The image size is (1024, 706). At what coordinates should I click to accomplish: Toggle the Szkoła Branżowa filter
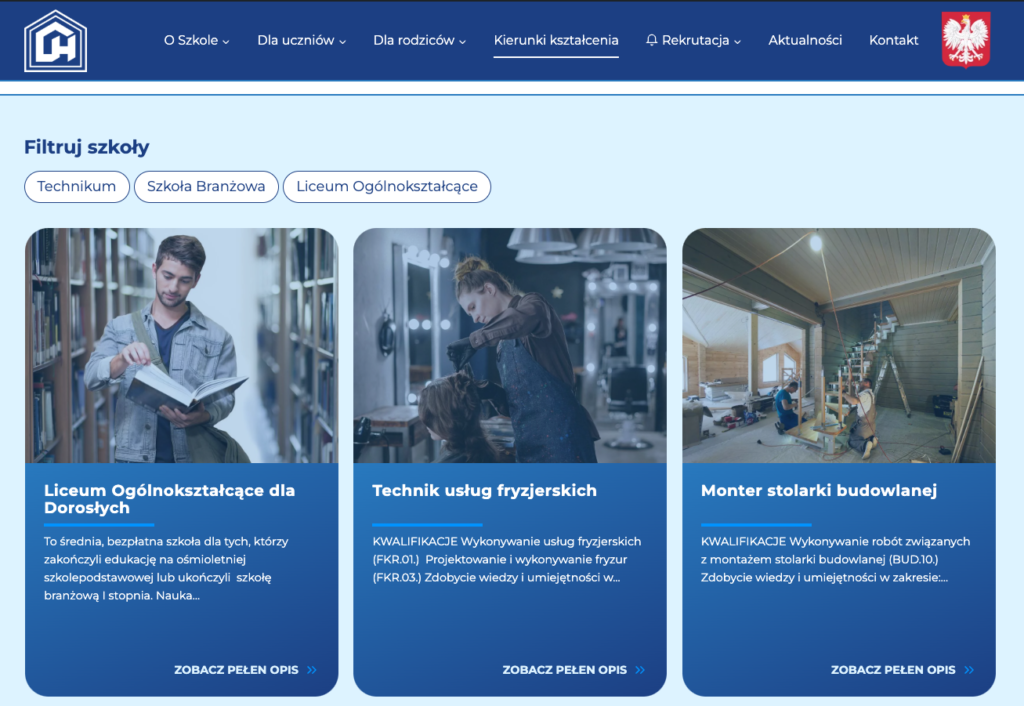click(x=206, y=187)
